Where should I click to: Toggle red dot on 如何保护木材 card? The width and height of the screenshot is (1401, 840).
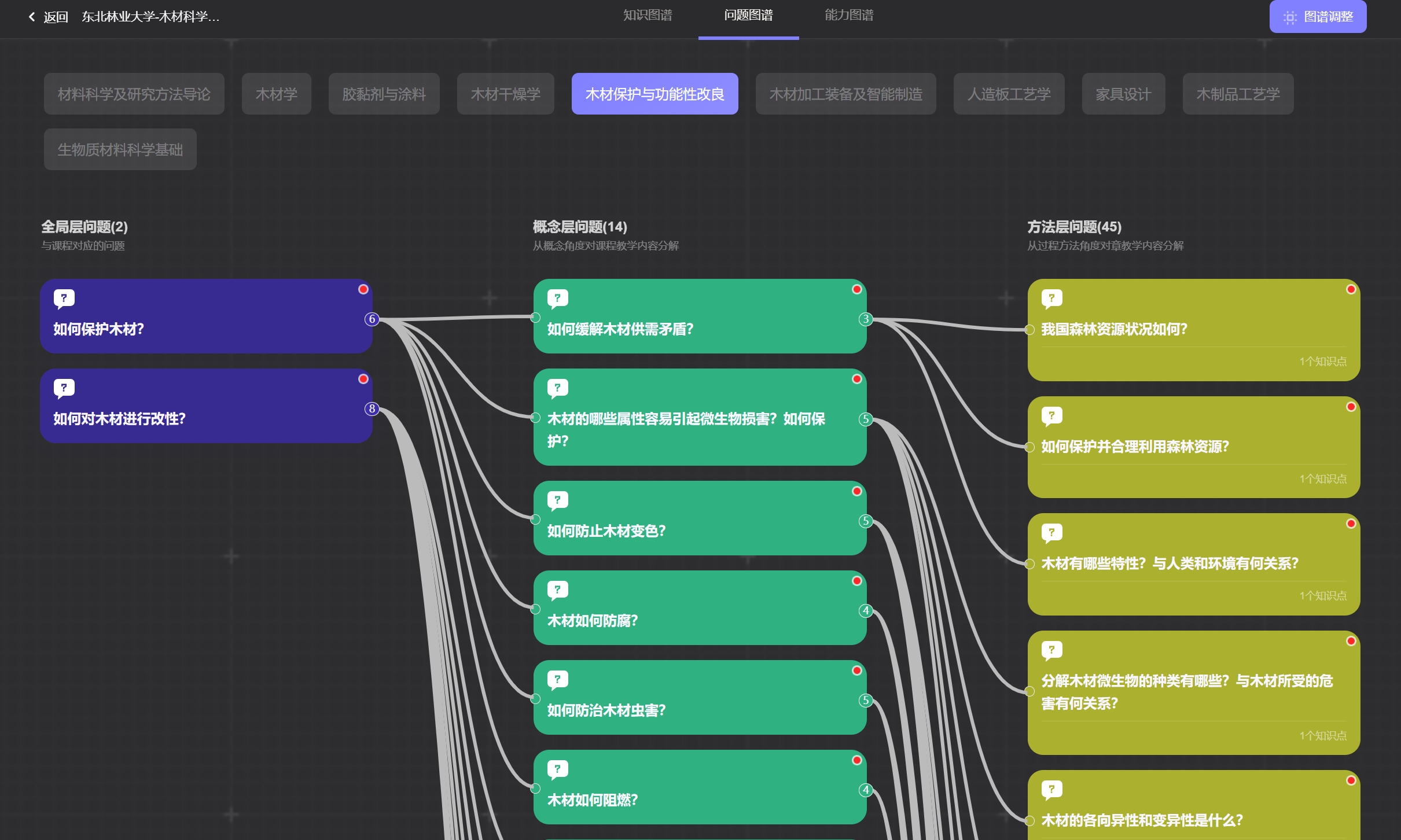tap(363, 289)
